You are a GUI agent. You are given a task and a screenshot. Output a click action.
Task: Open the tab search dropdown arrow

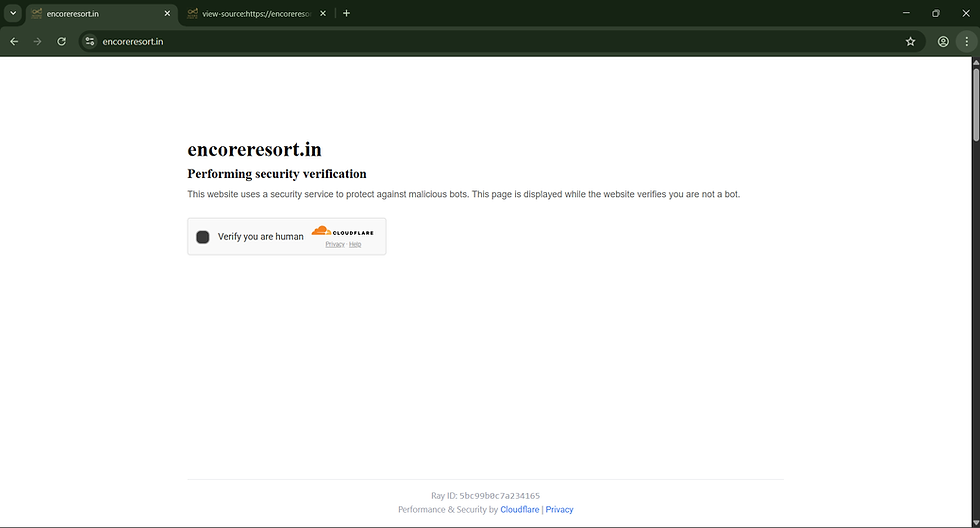pyautogui.click(x=12, y=13)
